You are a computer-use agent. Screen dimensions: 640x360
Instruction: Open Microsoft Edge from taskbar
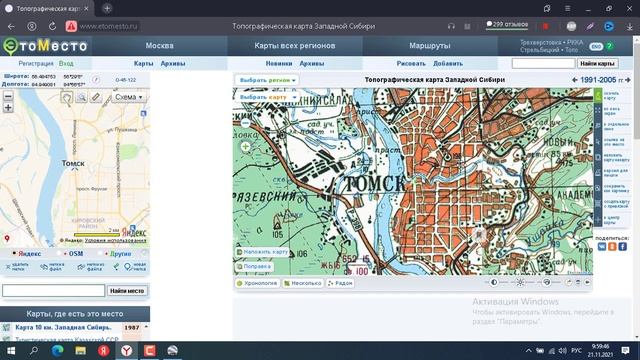pos(57,351)
